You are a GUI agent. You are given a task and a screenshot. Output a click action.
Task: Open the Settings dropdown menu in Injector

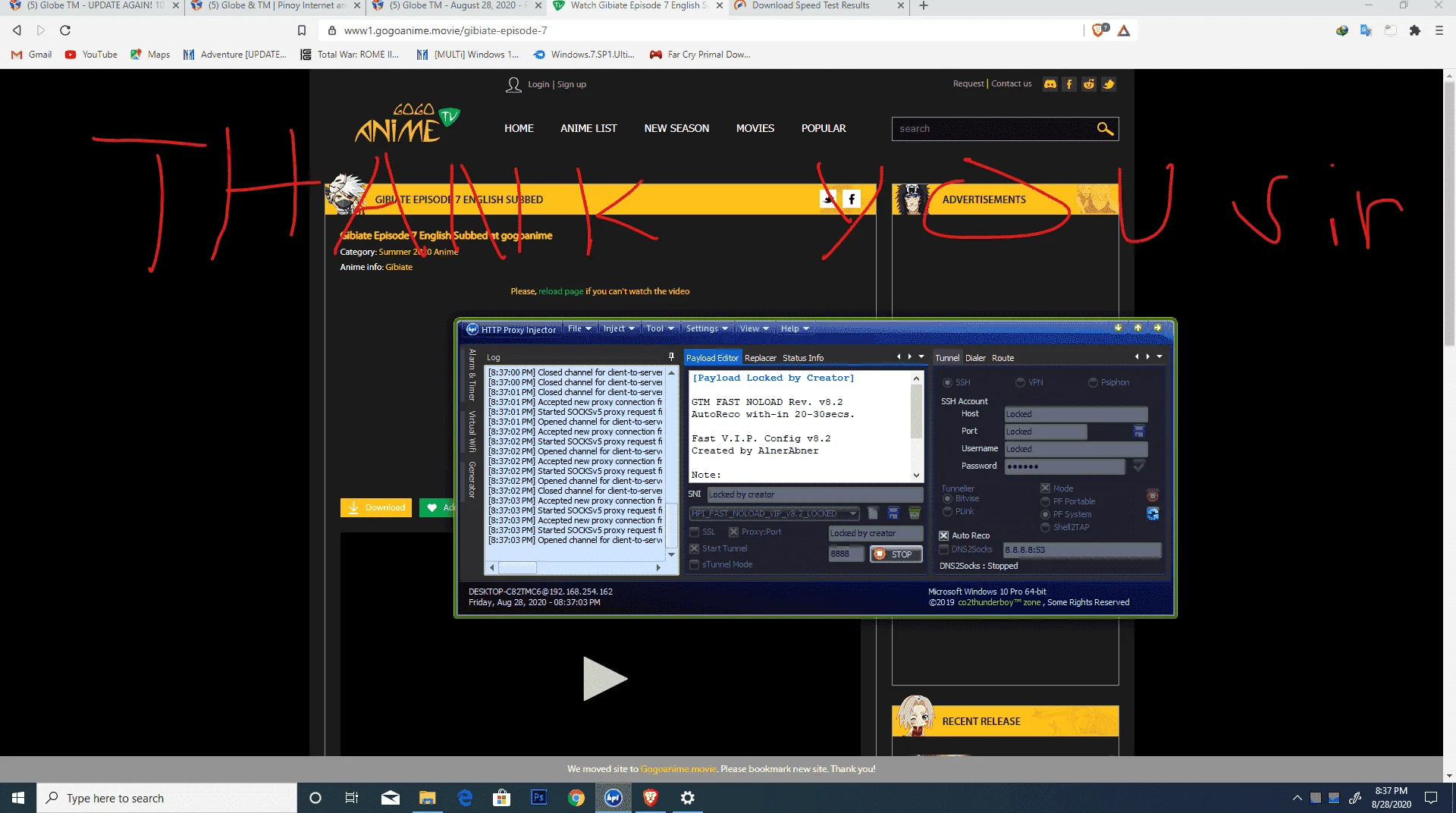(707, 328)
